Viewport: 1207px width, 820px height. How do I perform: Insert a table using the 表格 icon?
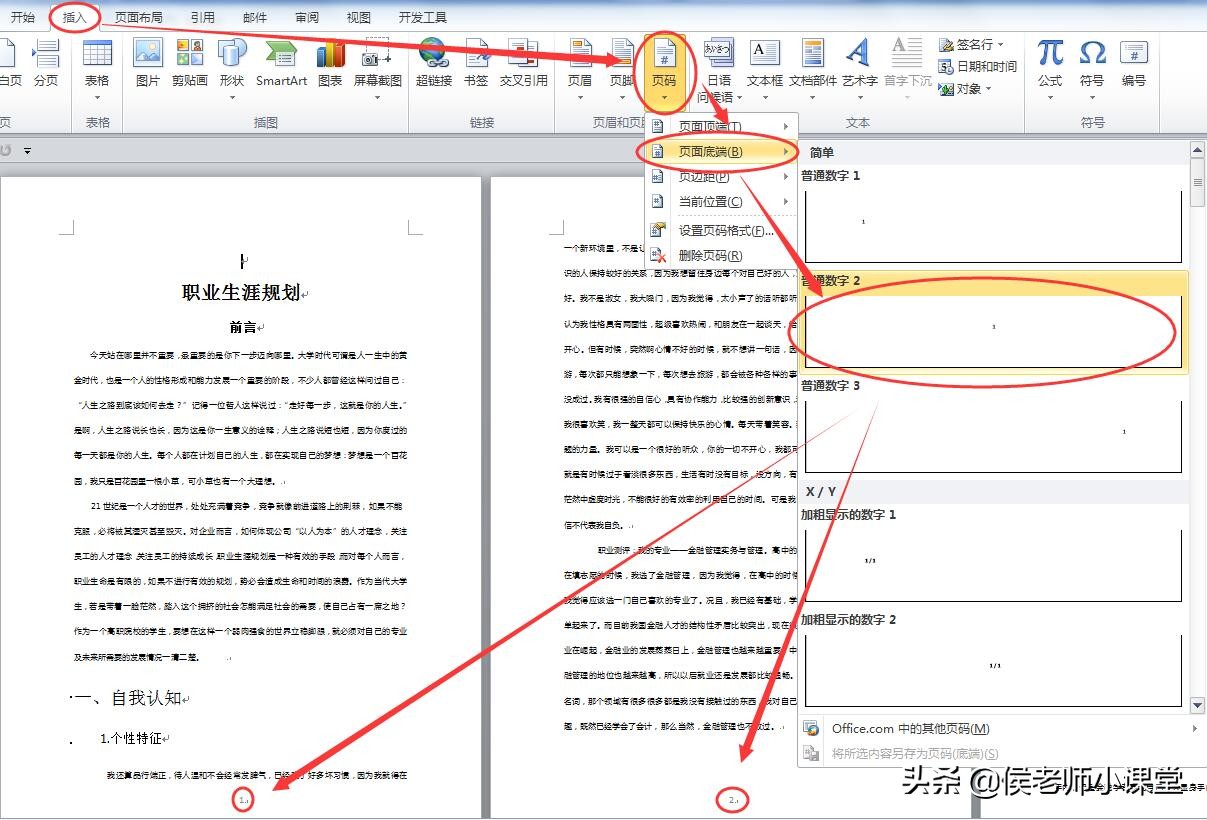click(x=96, y=63)
